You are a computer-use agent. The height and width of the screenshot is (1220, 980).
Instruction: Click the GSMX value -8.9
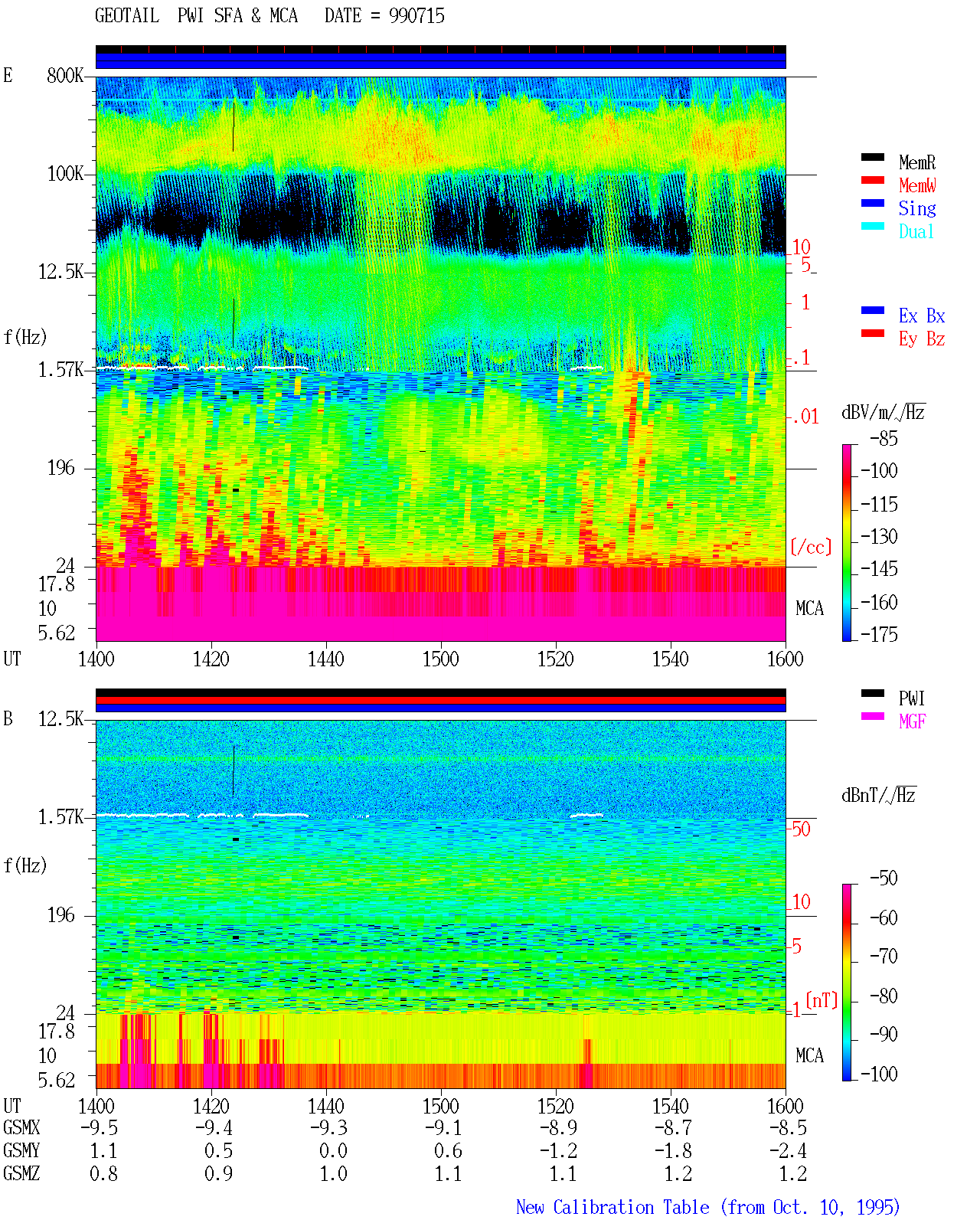558,1127
